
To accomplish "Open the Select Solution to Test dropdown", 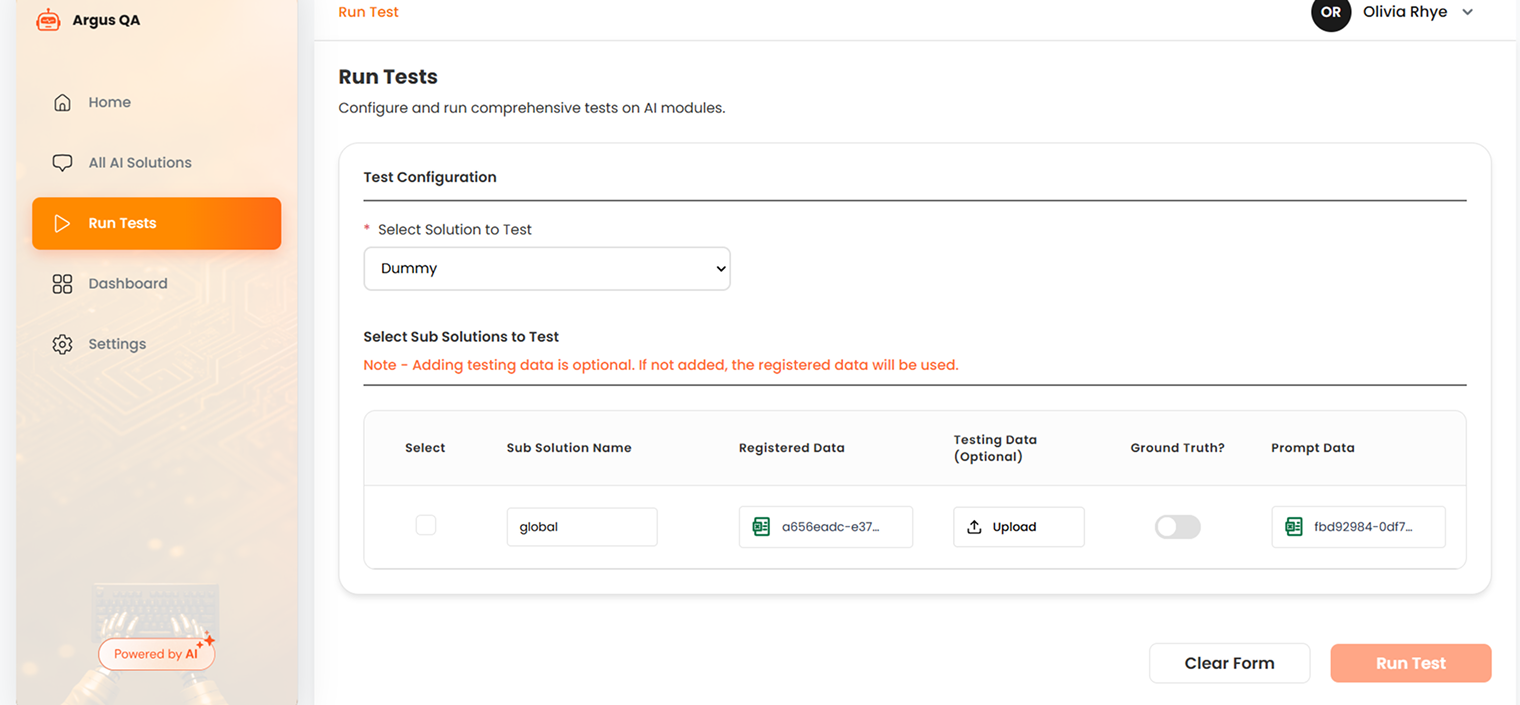I will (547, 269).
